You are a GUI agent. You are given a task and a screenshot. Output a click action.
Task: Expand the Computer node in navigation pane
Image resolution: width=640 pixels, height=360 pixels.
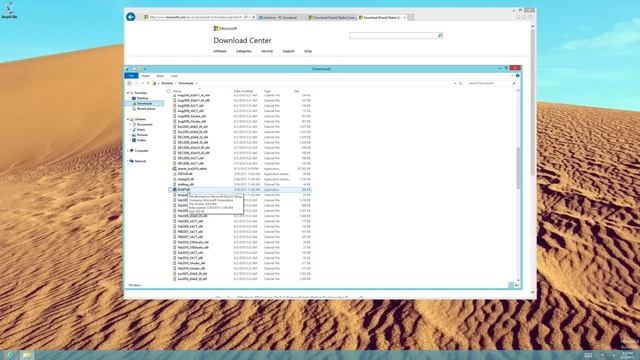click(127, 151)
